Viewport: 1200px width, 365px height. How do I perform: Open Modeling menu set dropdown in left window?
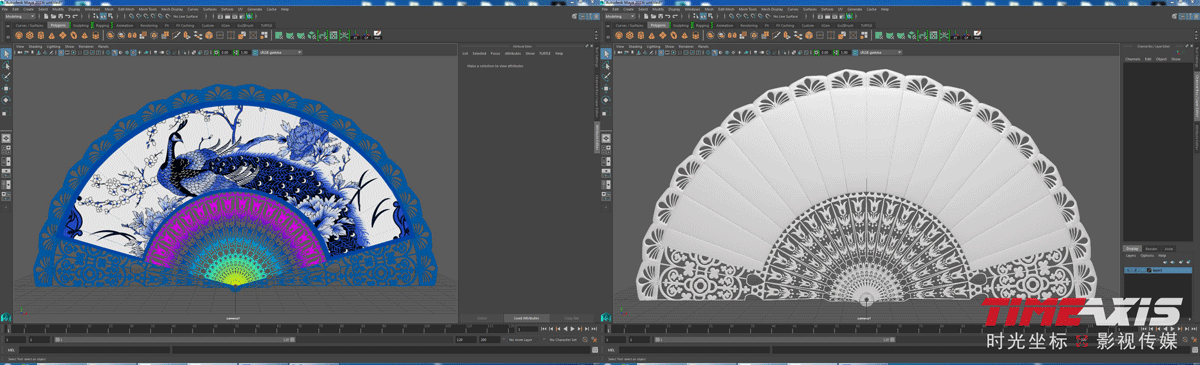tap(19, 16)
